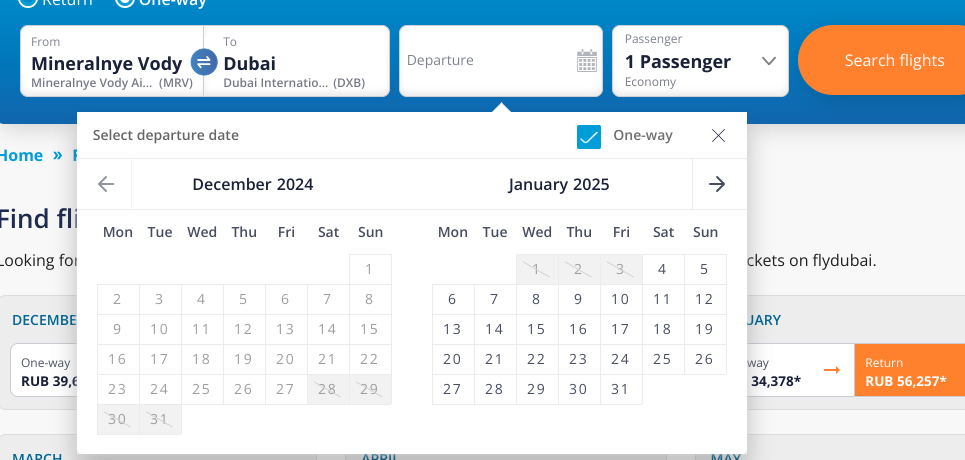The width and height of the screenshot is (965, 460).
Task: Advance to next month in calendar
Action: 717,184
